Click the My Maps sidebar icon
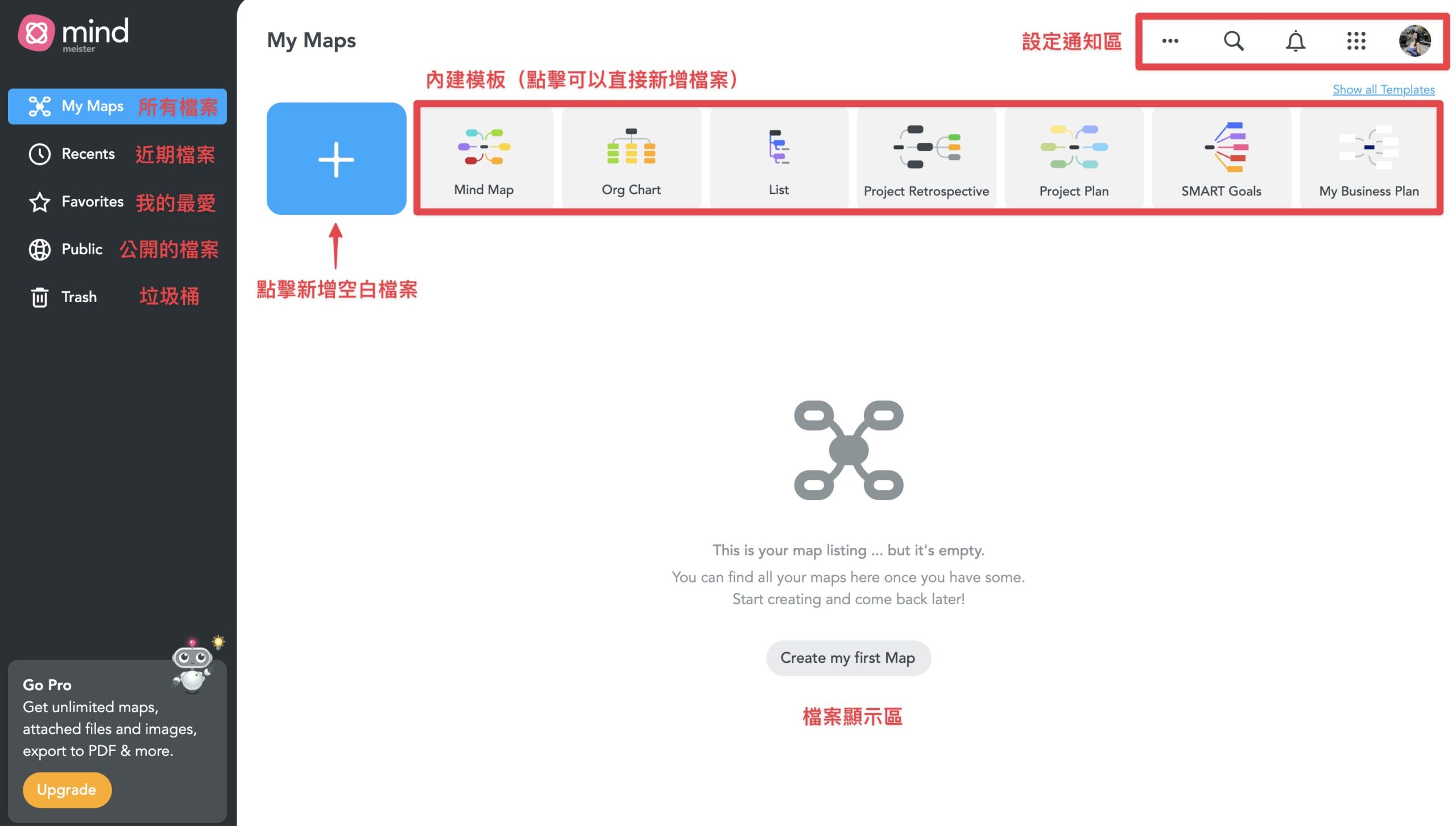The width and height of the screenshot is (1456, 826). [39, 106]
